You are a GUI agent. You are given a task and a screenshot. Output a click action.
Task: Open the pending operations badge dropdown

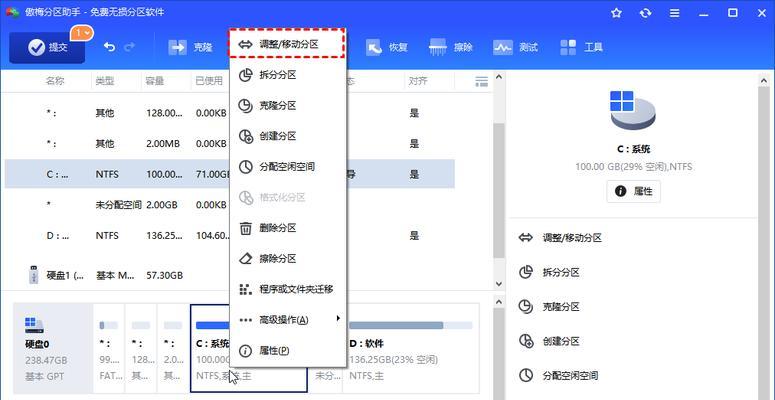(x=82, y=33)
